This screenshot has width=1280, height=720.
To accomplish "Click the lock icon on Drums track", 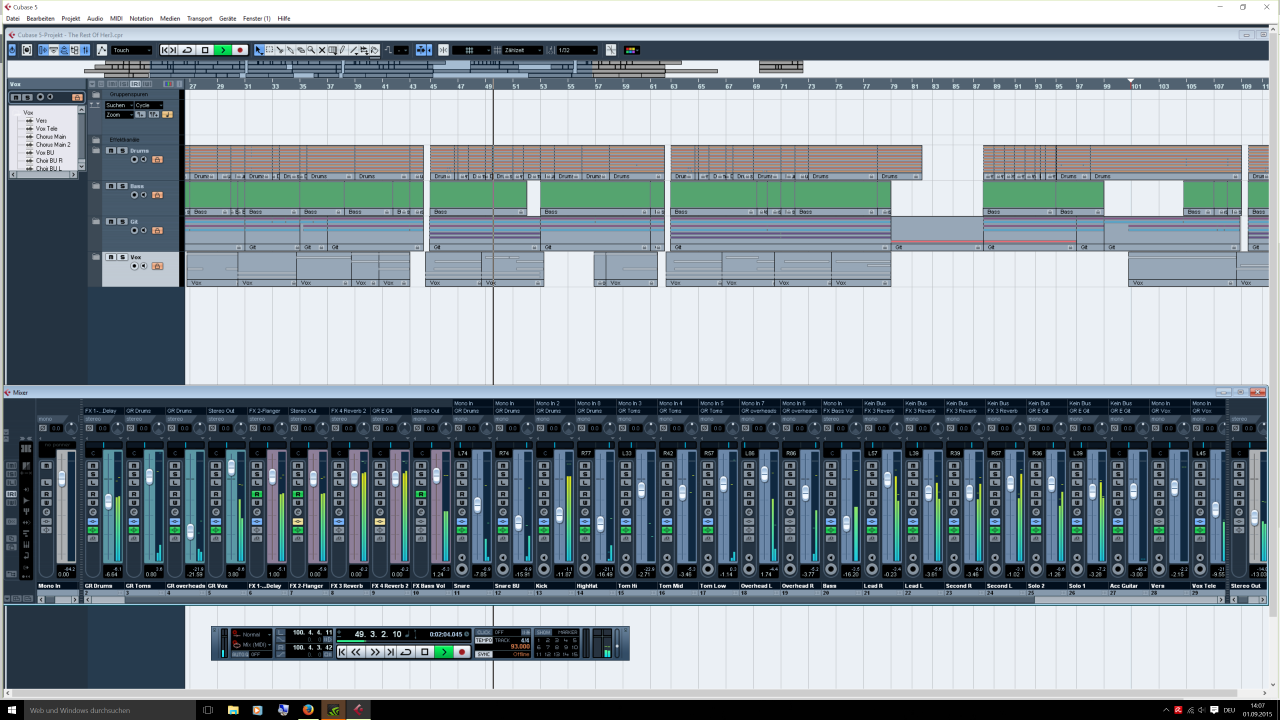I will click(x=157, y=159).
